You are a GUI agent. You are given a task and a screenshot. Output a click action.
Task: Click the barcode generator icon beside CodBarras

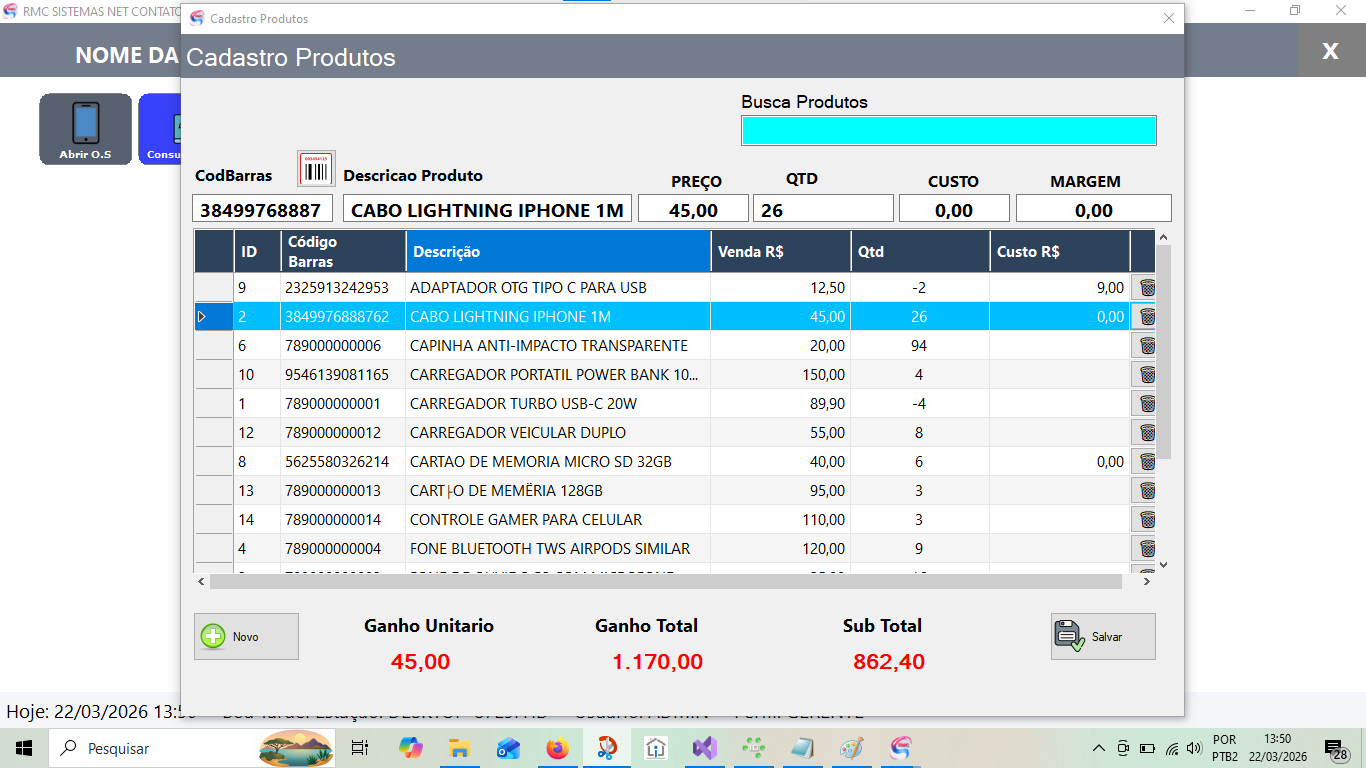[x=316, y=169]
